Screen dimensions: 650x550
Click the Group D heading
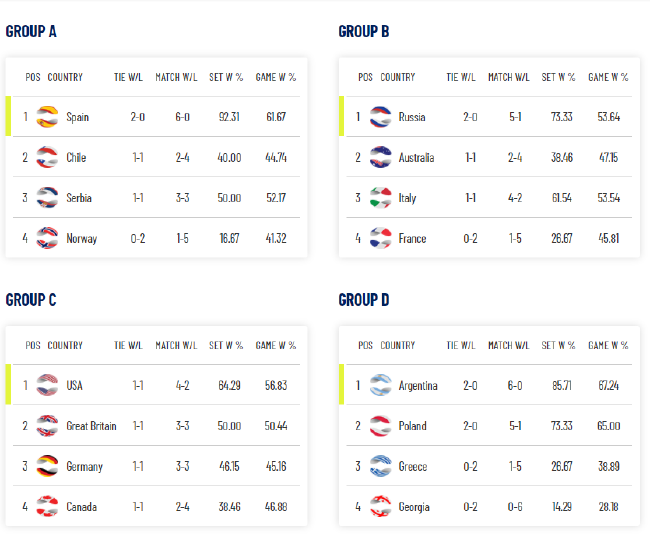tap(364, 300)
